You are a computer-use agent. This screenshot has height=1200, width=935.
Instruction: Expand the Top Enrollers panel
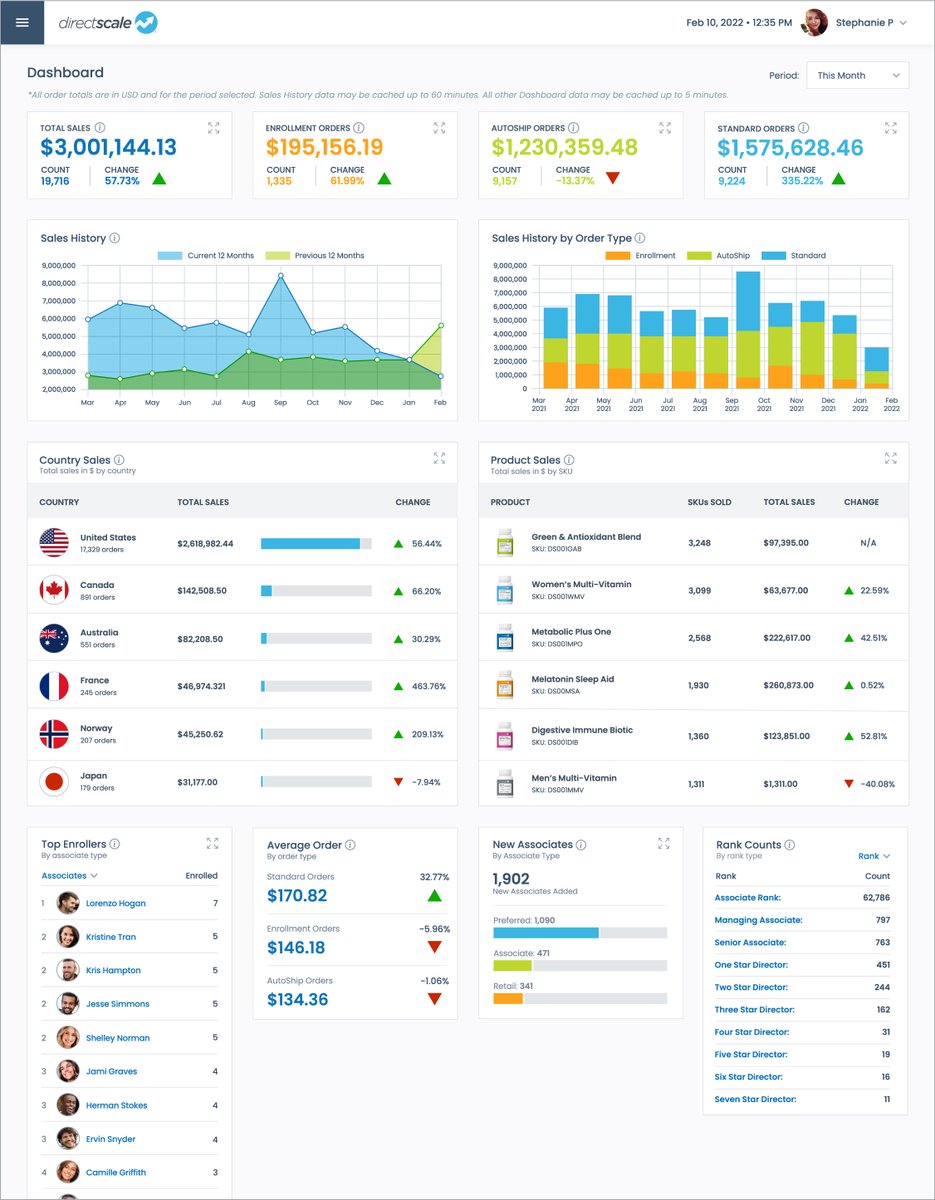(x=212, y=843)
